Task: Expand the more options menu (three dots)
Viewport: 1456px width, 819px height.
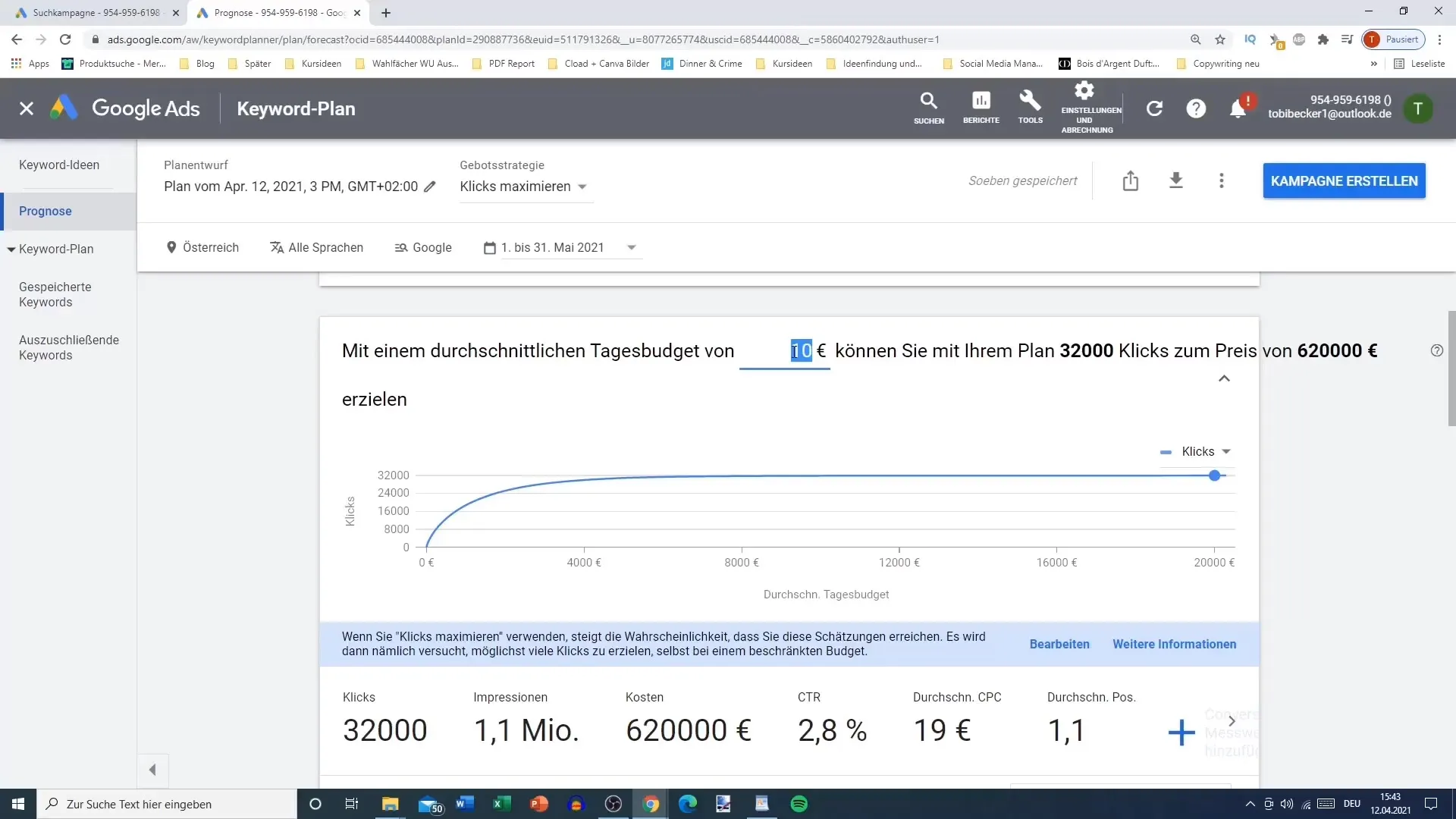Action: click(x=1220, y=181)
